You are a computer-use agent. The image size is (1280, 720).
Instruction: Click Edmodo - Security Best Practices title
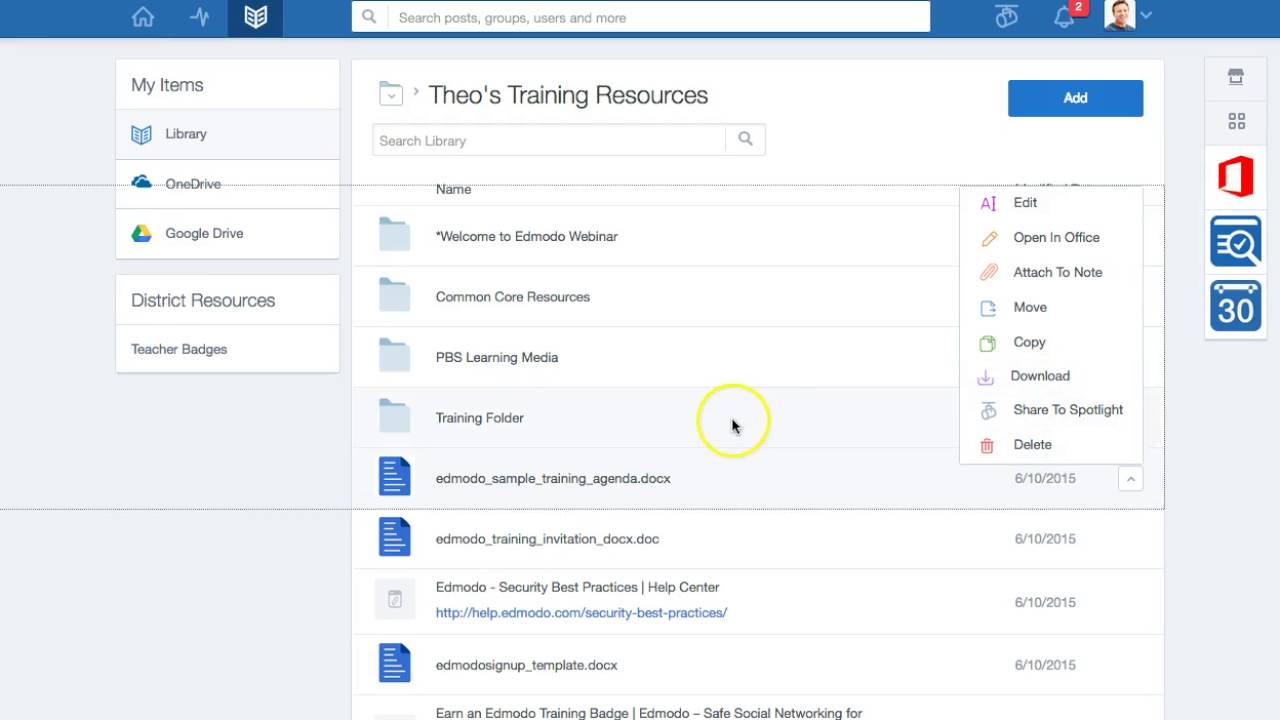point(577,587)
